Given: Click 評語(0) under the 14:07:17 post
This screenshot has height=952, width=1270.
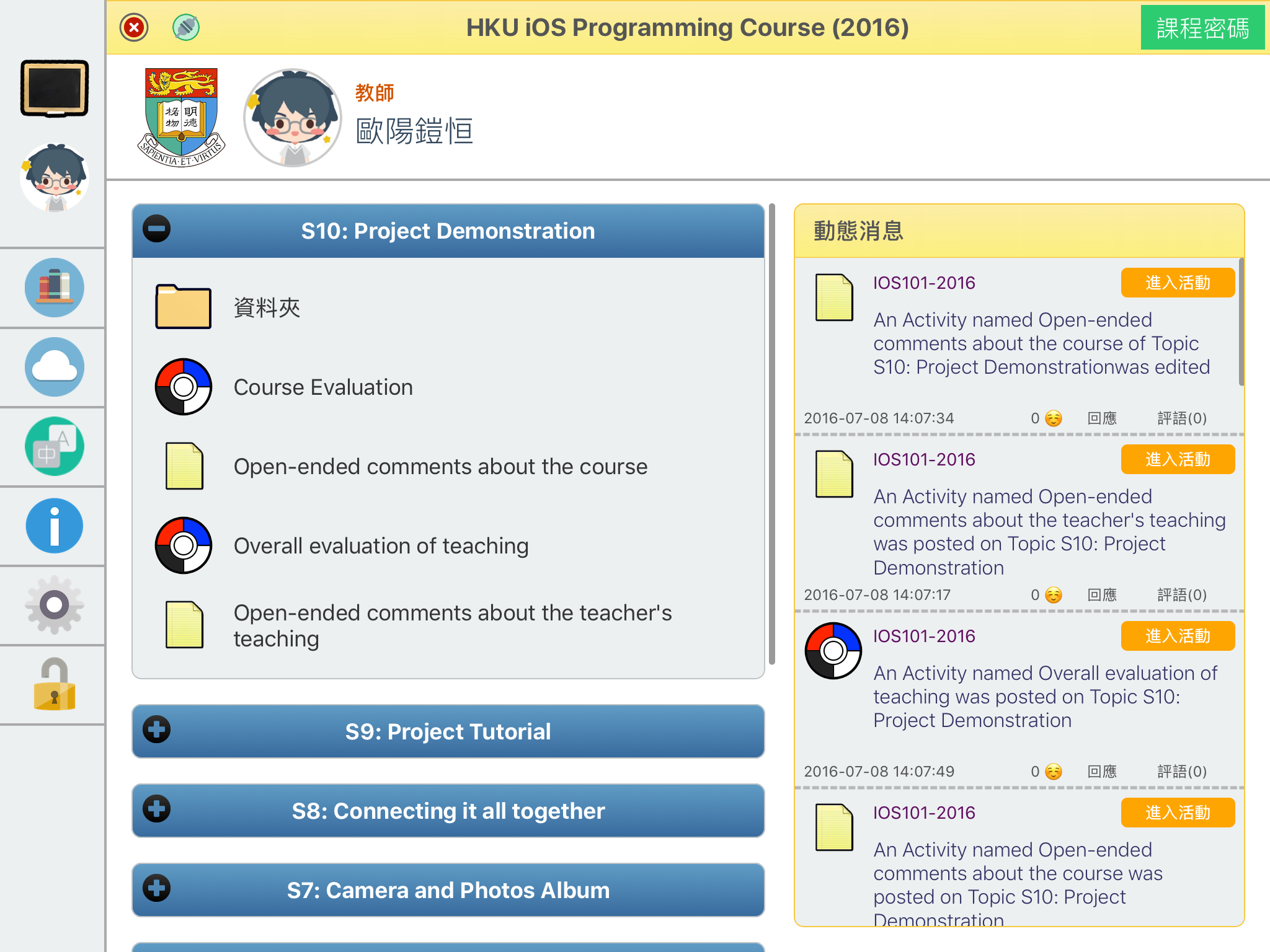Looking at the screenshot, I should (1181, 595).
